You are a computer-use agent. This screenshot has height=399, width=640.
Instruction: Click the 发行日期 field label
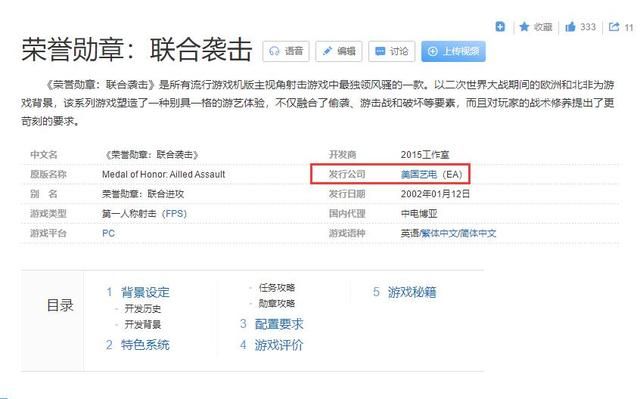click(x=347, y=194)
